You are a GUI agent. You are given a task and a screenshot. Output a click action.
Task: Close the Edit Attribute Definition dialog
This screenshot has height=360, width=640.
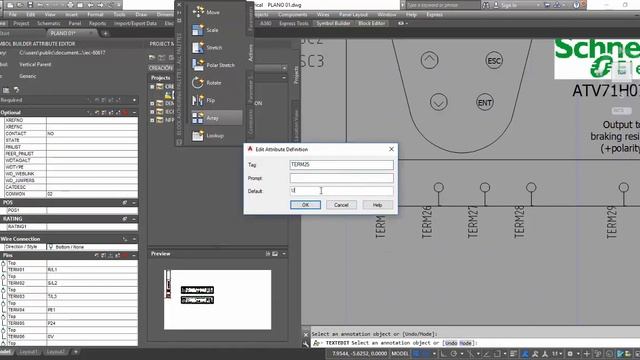pyautogui.click(x=391, y=149)
